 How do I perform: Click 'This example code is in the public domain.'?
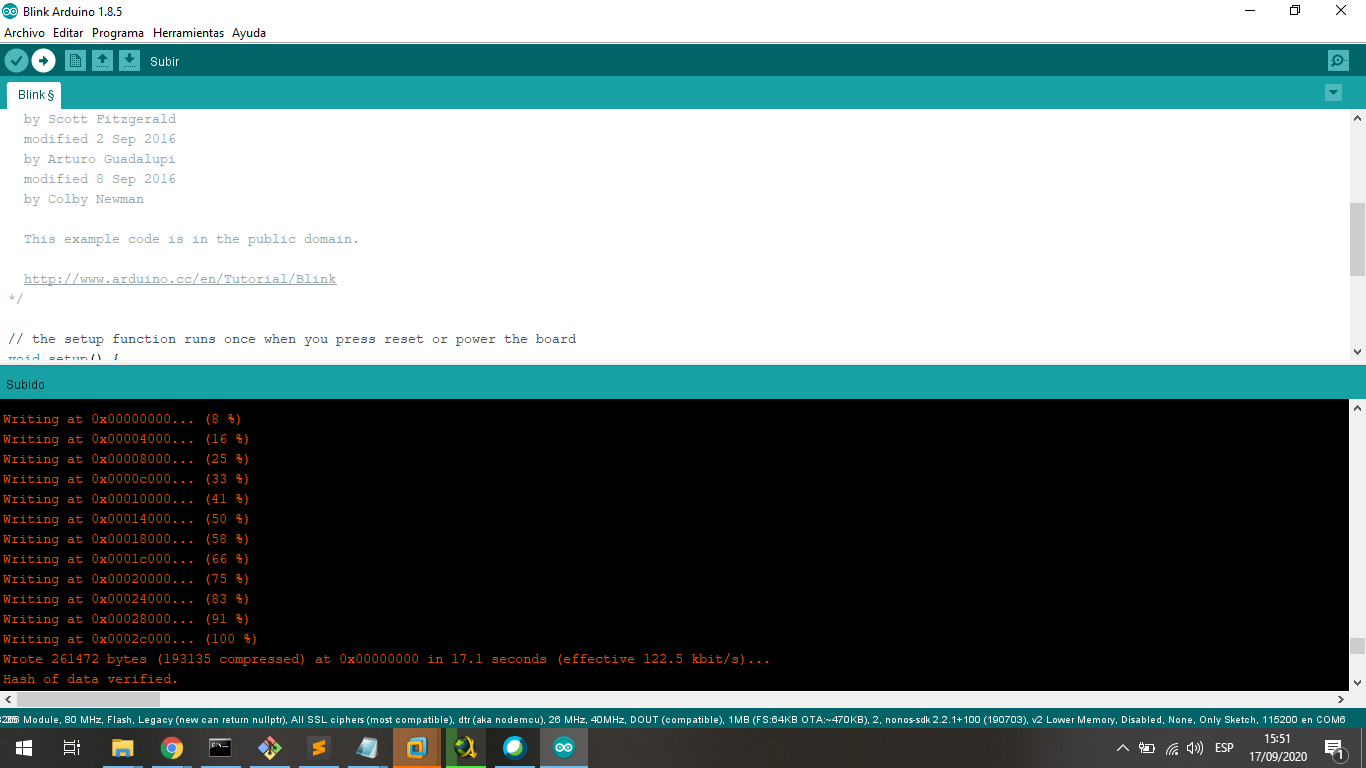[191, 239]
